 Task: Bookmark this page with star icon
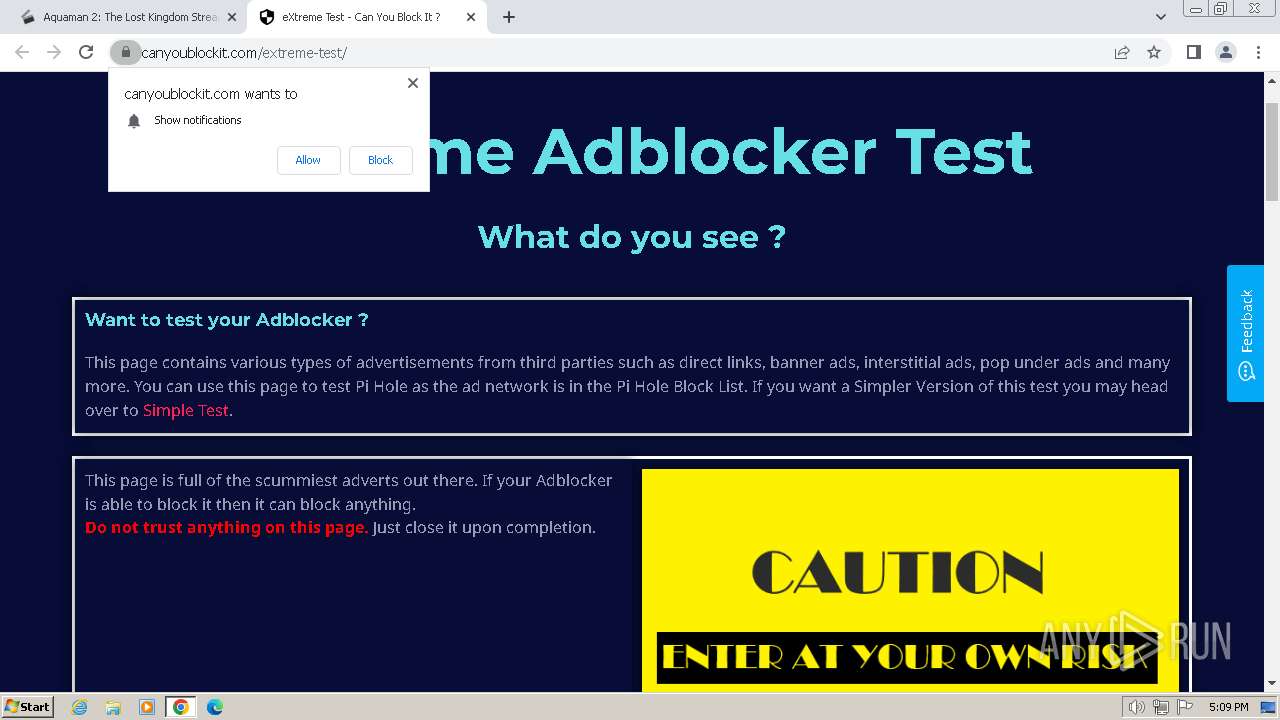pos(1154,52)
